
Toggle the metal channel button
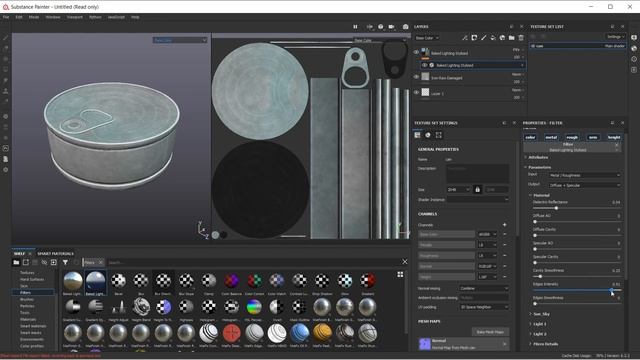(551, 138)
